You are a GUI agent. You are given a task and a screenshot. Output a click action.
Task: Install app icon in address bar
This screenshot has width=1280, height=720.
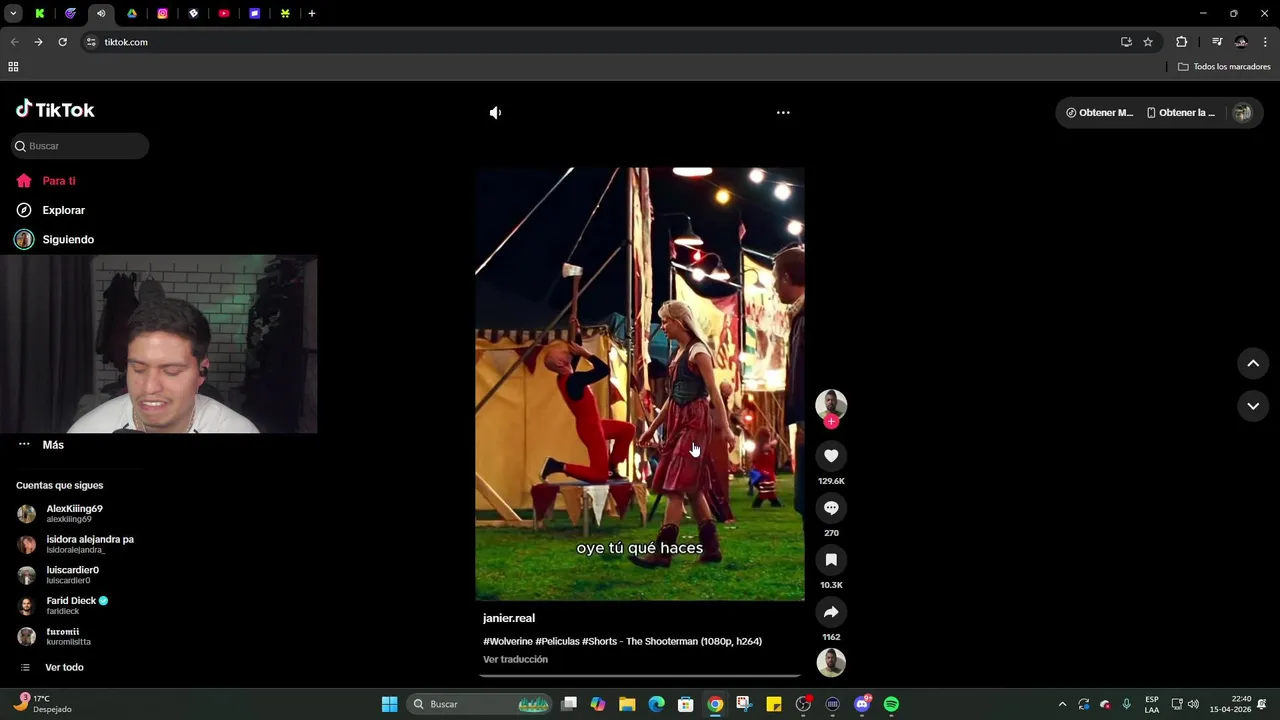click(x=1126, y=42)
